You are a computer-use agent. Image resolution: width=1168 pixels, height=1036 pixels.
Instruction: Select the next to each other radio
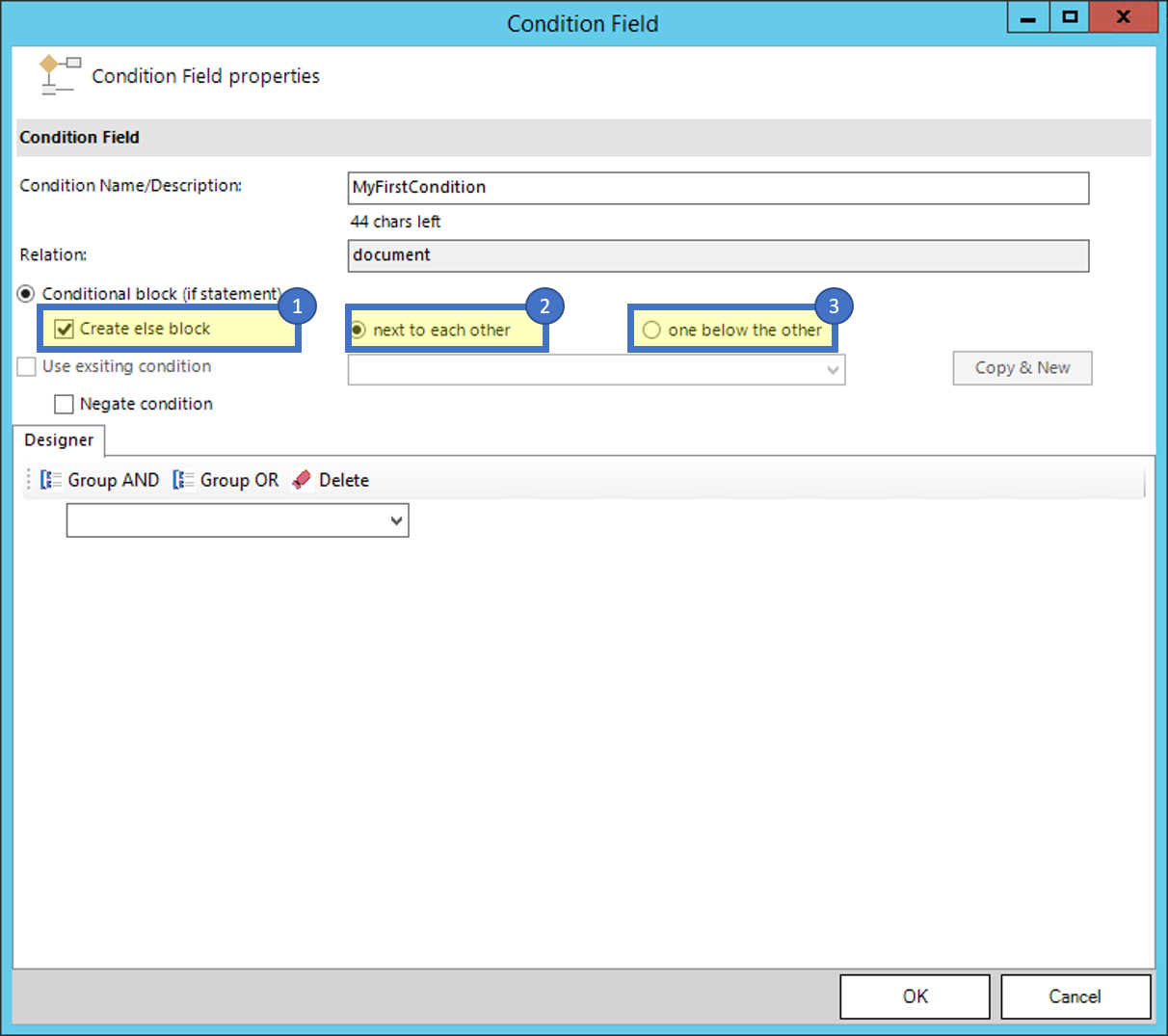(358, 330)
